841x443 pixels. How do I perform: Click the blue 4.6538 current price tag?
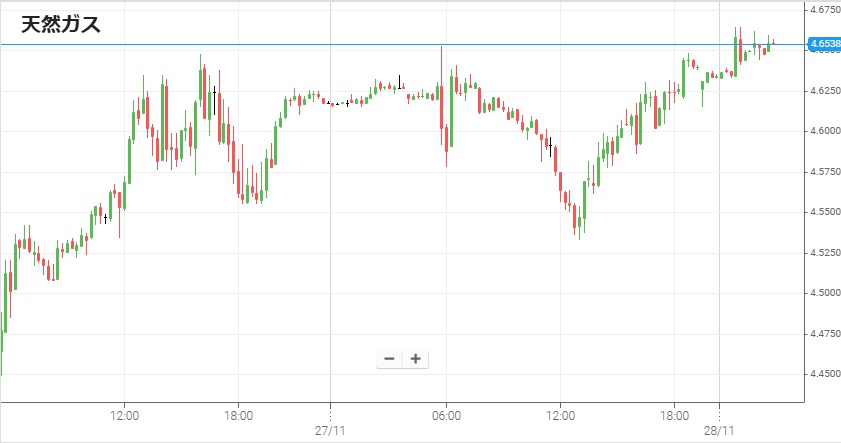tap(823, 45)
